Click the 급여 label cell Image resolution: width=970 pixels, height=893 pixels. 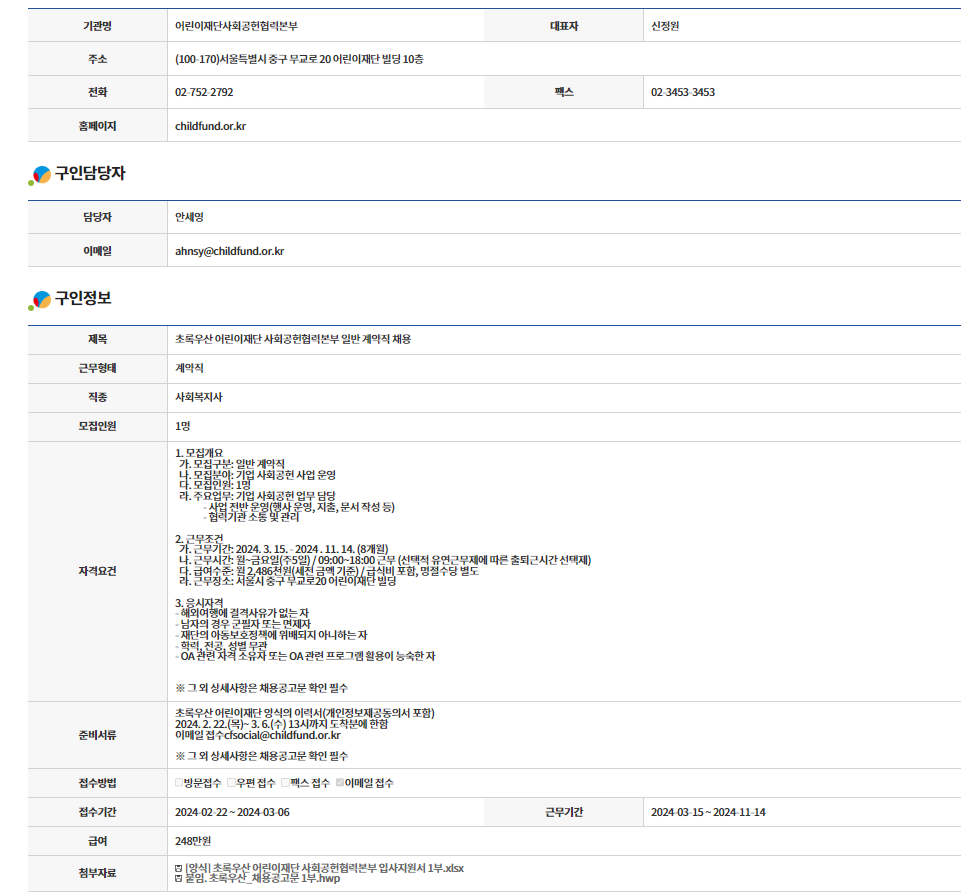(x=98, y=841)
